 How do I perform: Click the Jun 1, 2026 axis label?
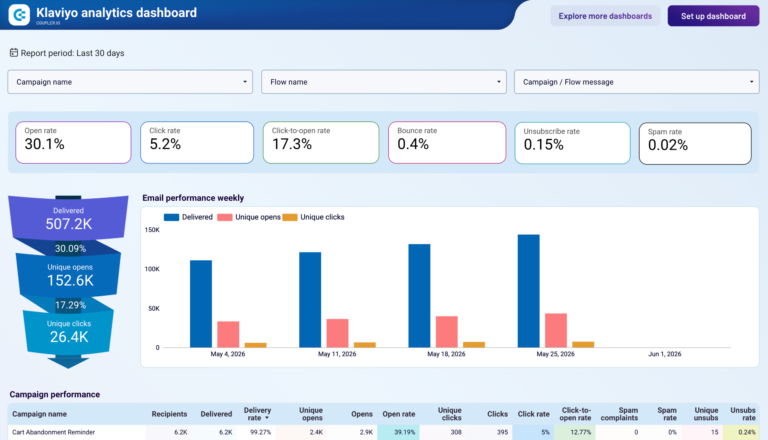[x=665, y=354]
